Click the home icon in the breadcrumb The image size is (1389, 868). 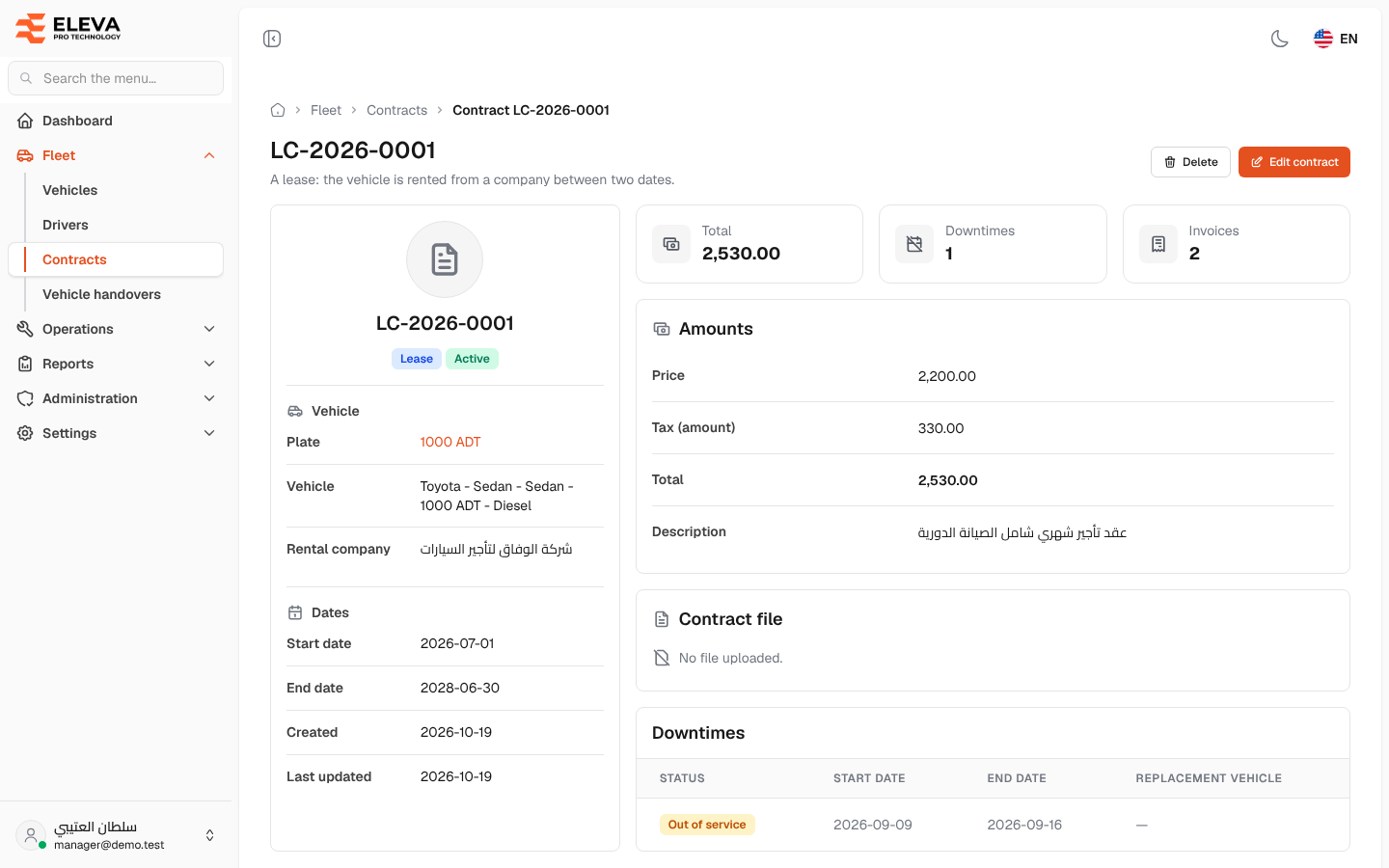coord(278,110)
